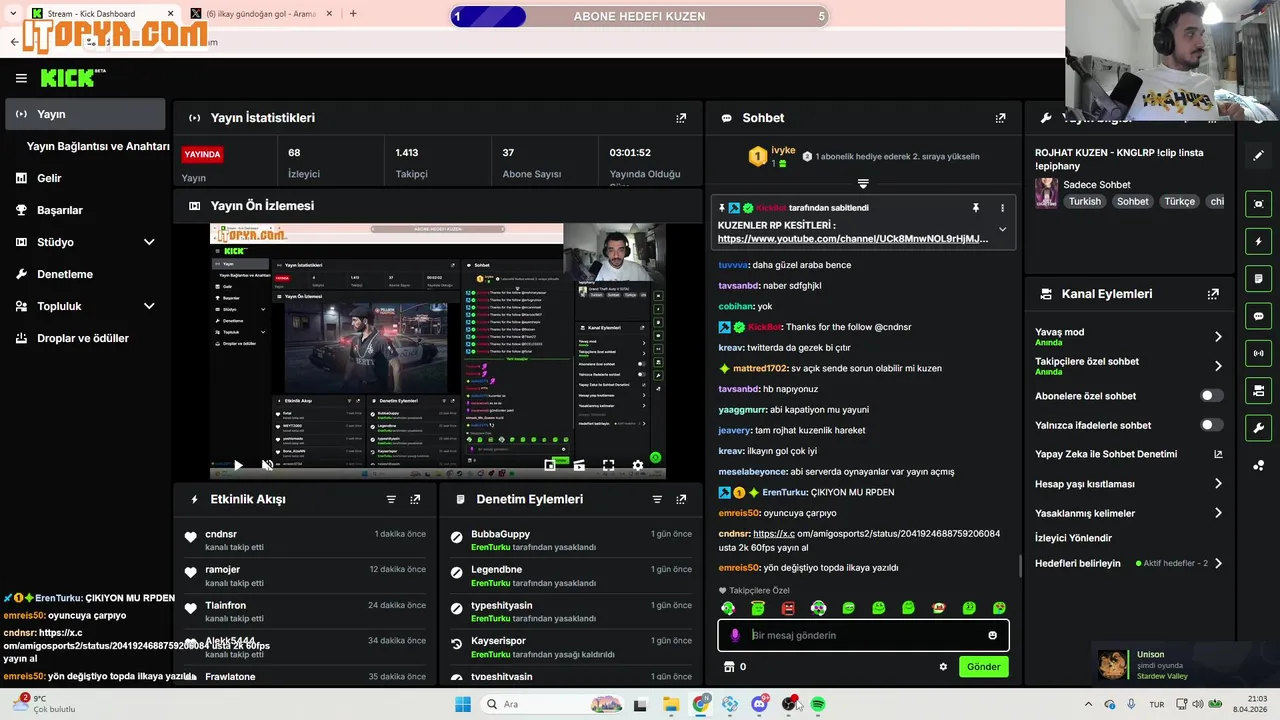Open Discord from the taskbar
Screen dimensions: 1280x720
point(759,704)
